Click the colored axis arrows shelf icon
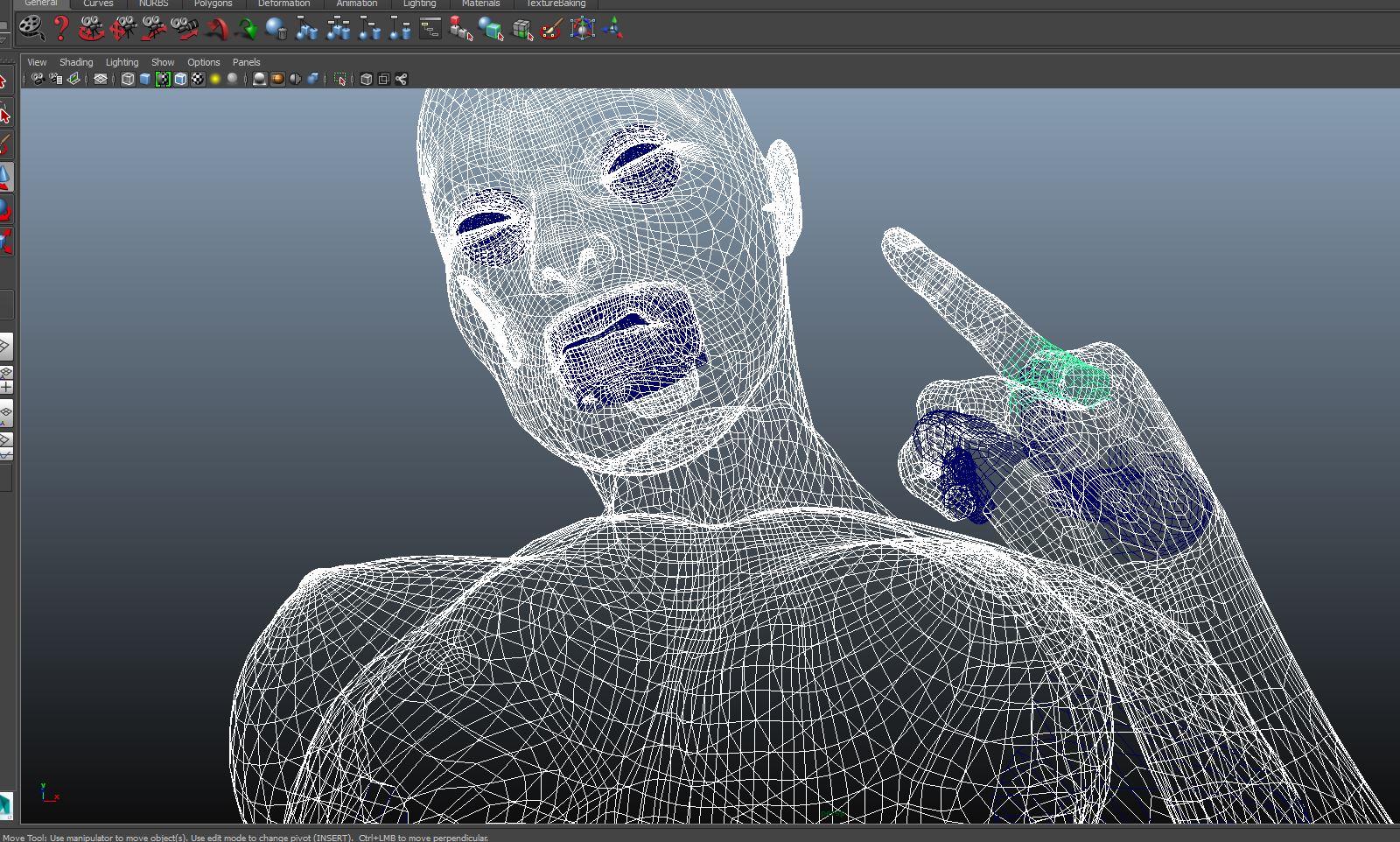 (x=613, y=29)
